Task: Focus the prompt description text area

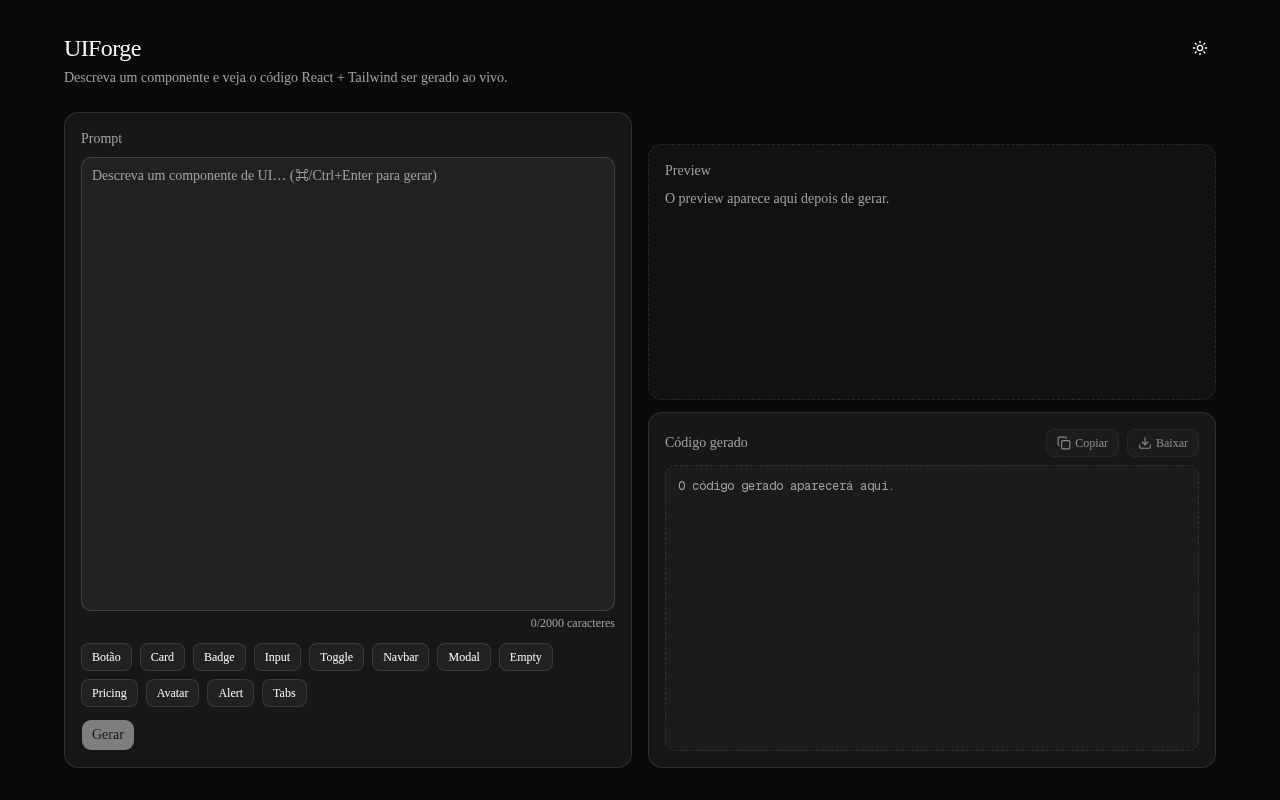Action: click(348, 384)
